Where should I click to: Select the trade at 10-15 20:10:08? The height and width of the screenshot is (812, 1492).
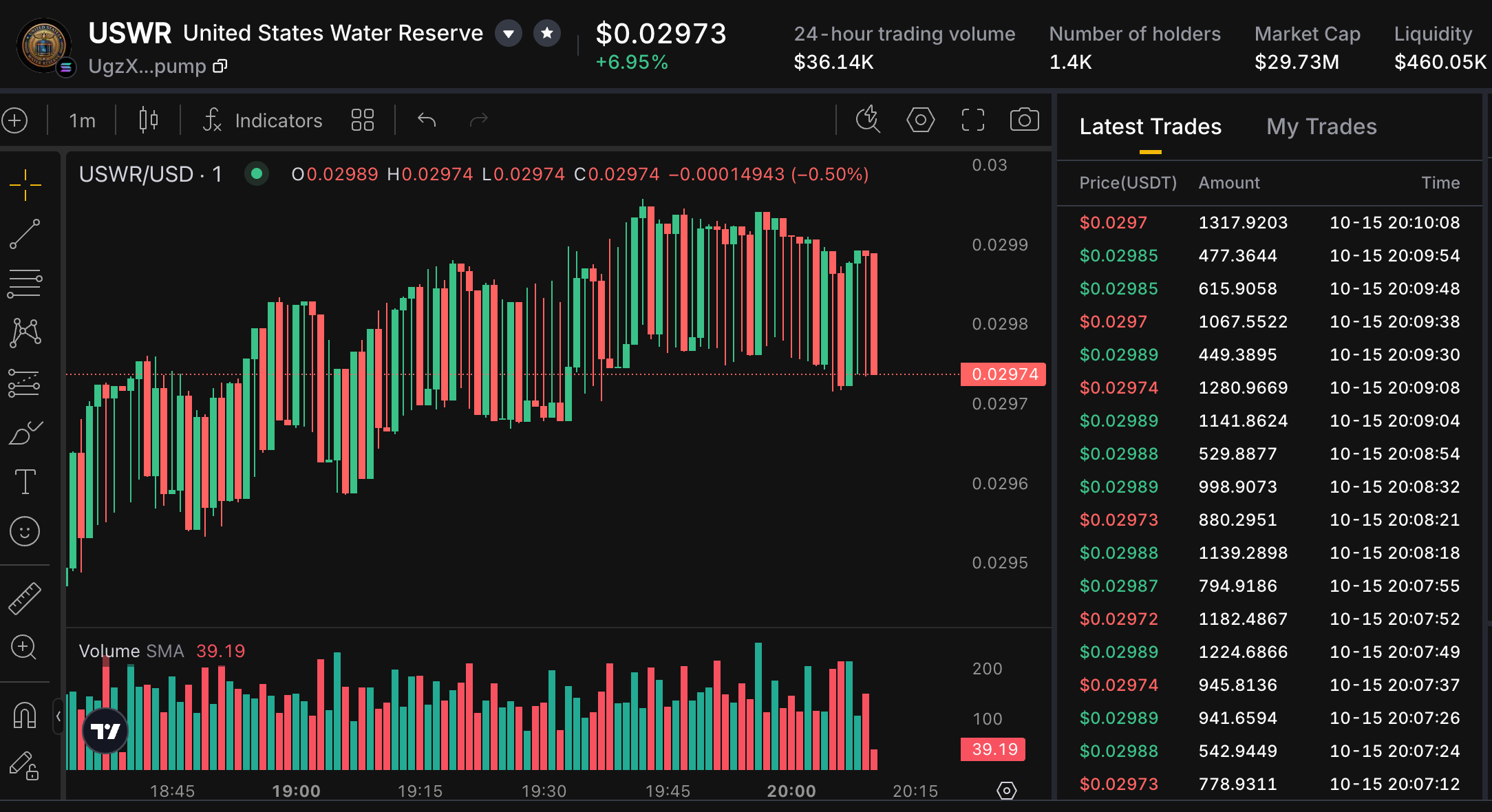click(1270, 222)
